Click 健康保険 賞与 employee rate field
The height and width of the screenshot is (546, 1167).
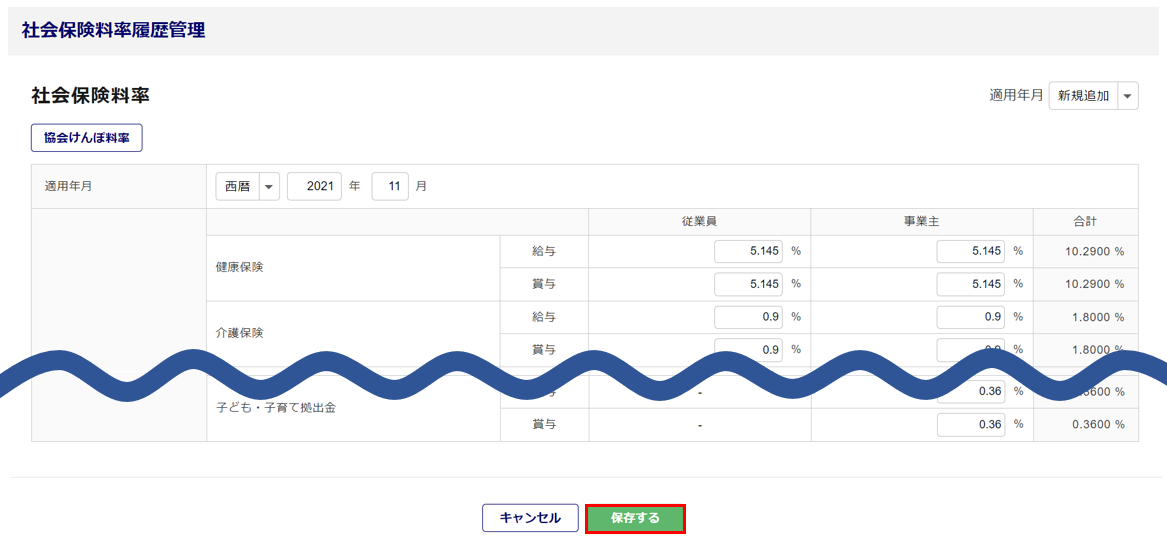(748, 284)
